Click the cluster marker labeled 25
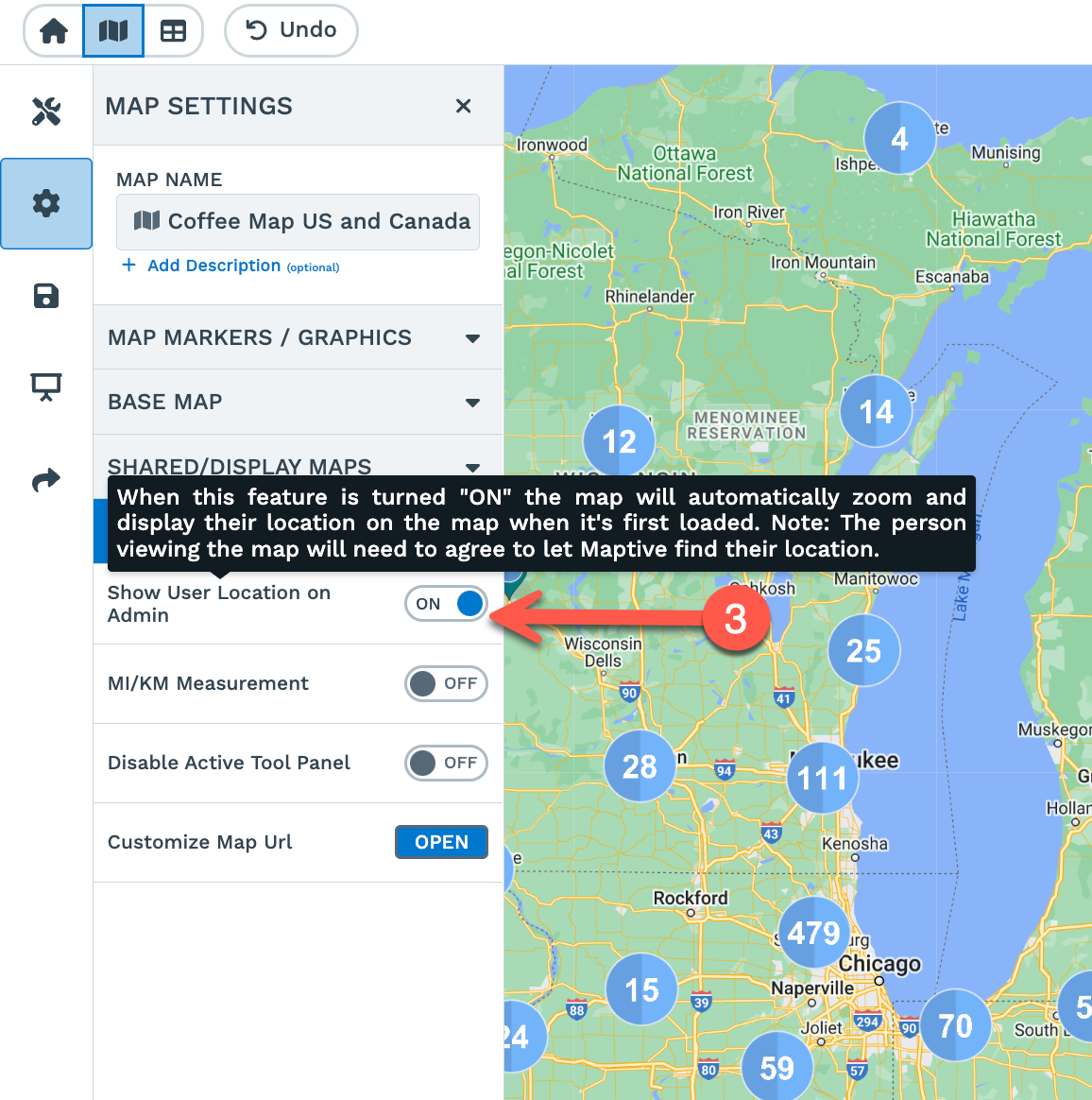This screenshot has width=1092, height=1100. (x=863, y=650)
